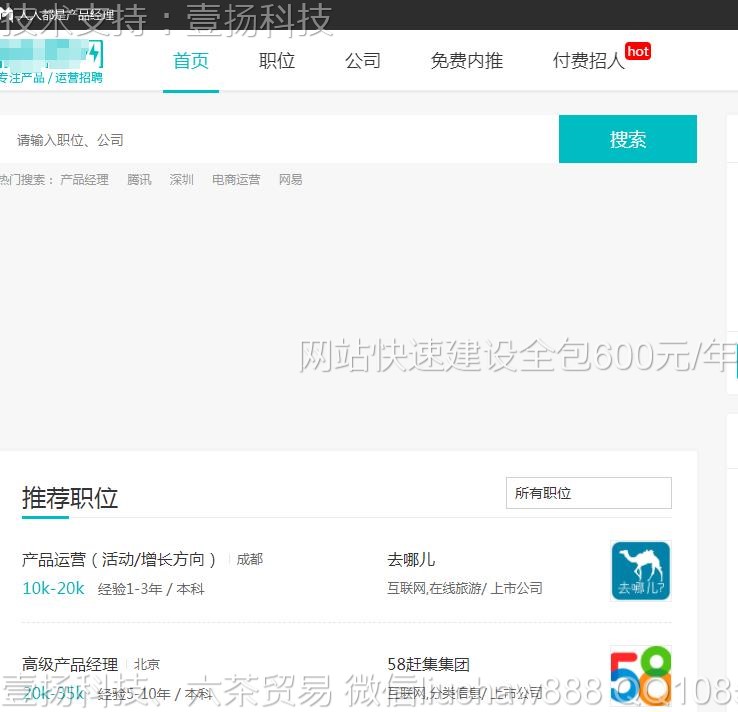The height and width of the screenshot is (712, 738).
Task: Choose hot search keyword 电商运营
Action: (x=236, y=180)
